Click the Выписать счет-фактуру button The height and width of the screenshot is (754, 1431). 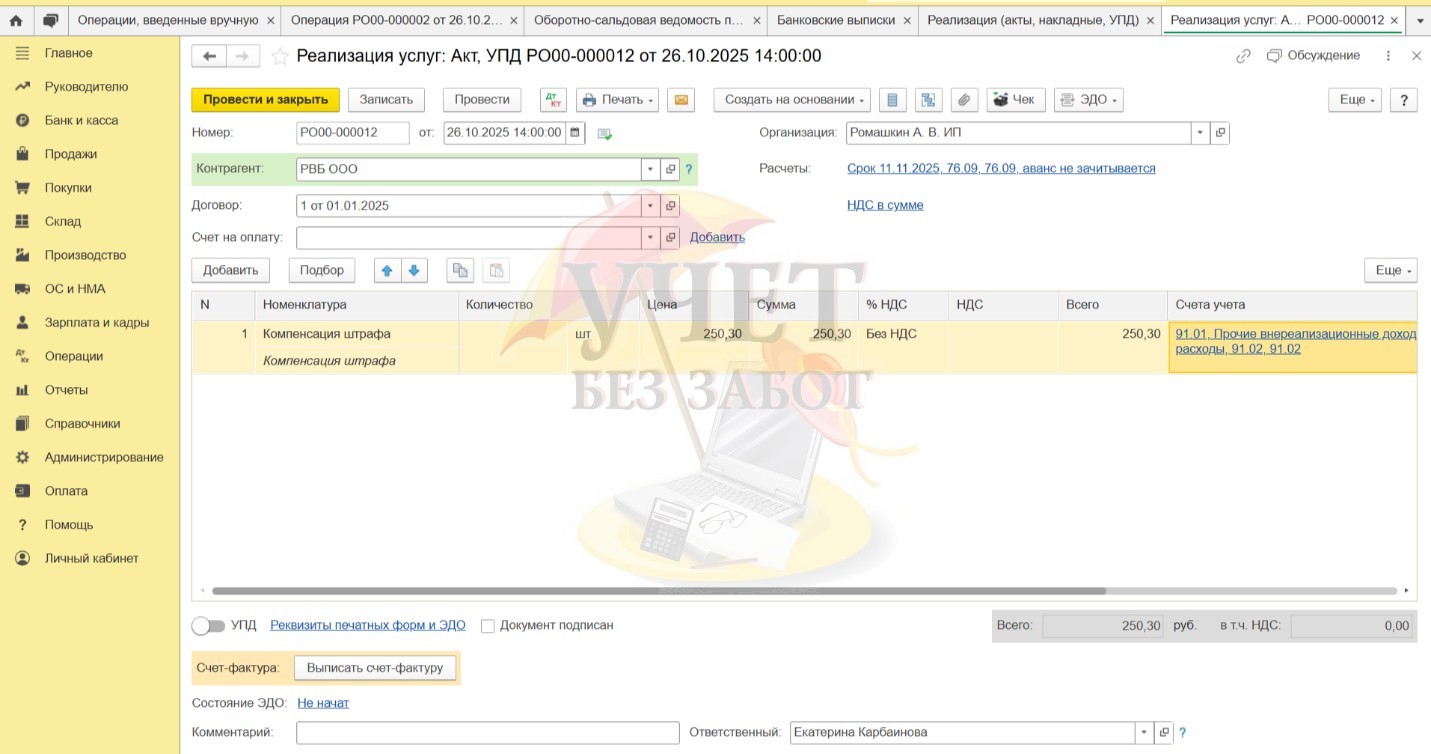374,667
